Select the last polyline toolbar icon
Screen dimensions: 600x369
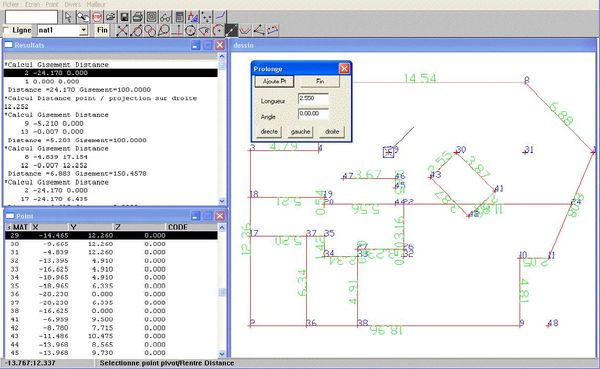click(273, 30)
